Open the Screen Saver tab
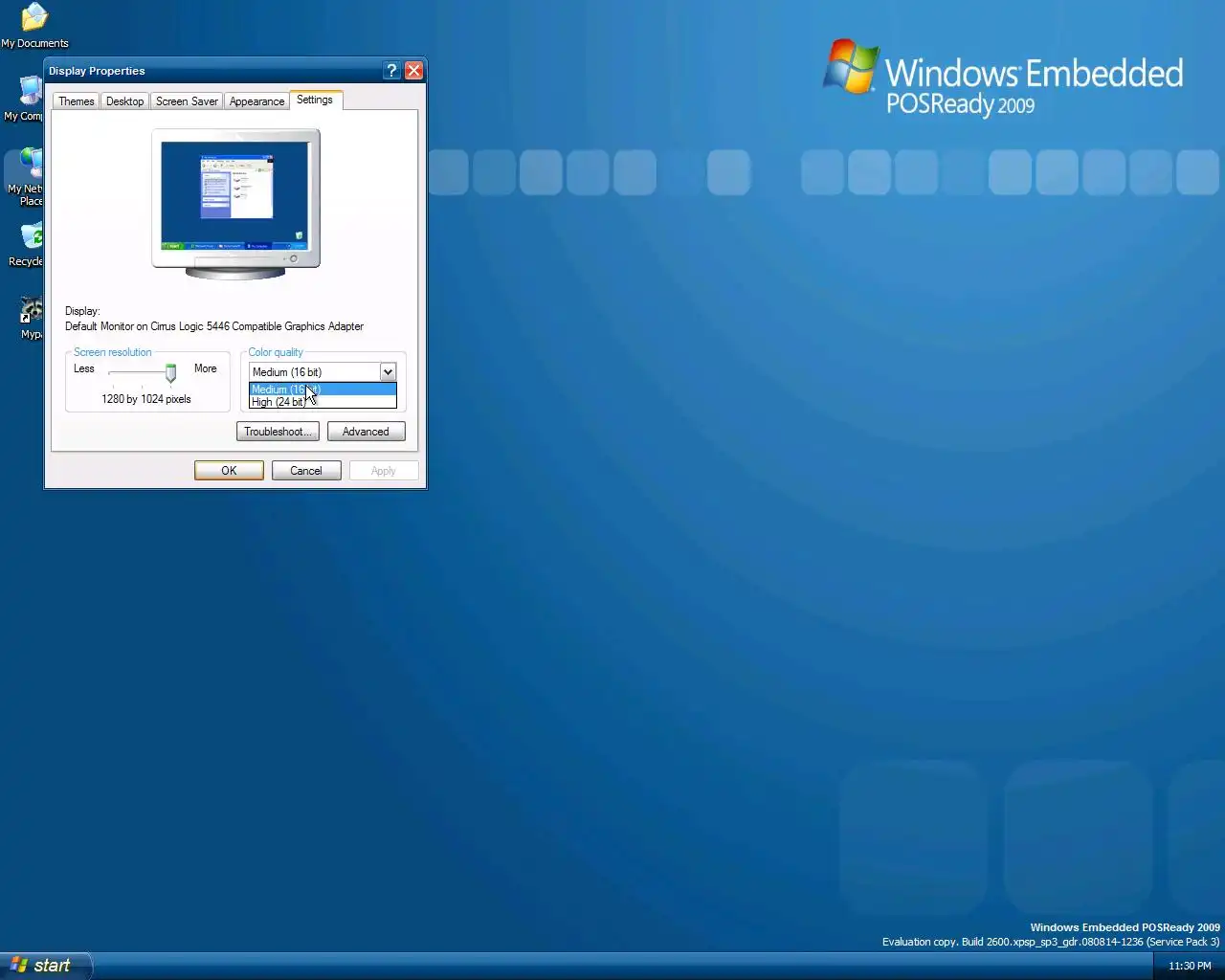 [x=187, y=101]
